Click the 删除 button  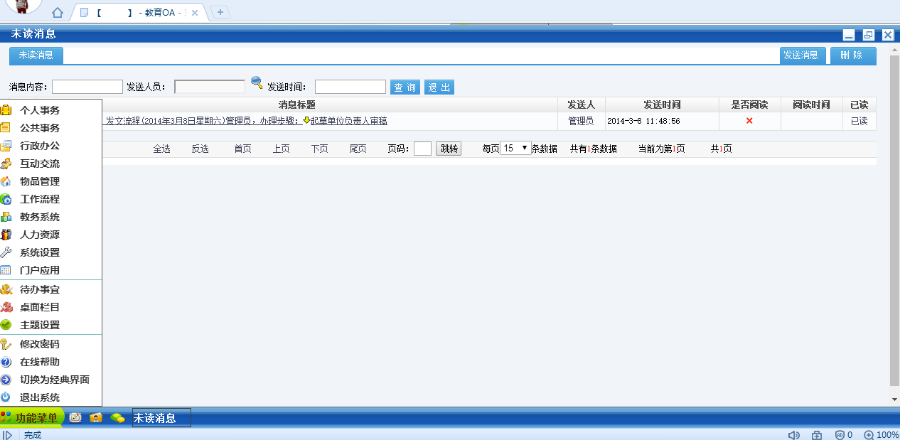pos(854,56)
